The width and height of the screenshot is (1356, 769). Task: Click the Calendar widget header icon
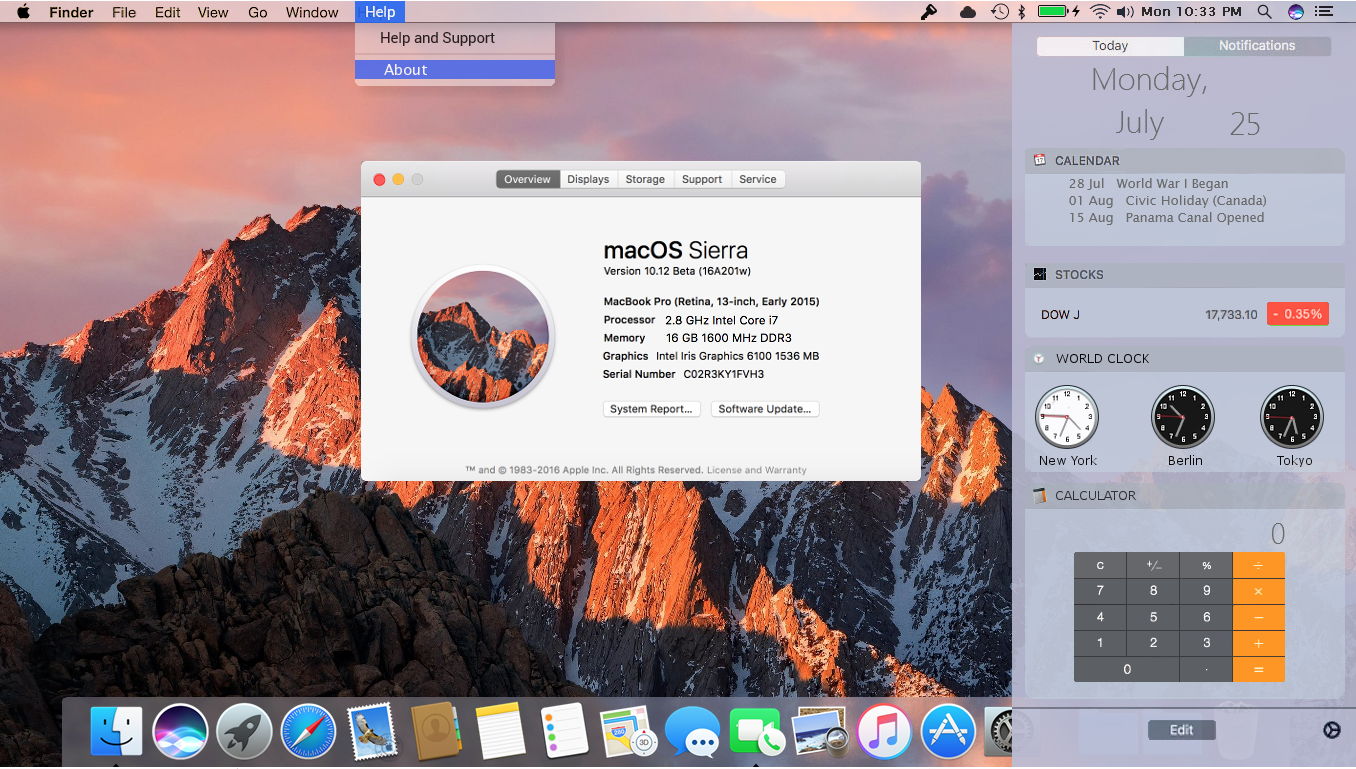pyautogui.click(x=1040, y=160)
